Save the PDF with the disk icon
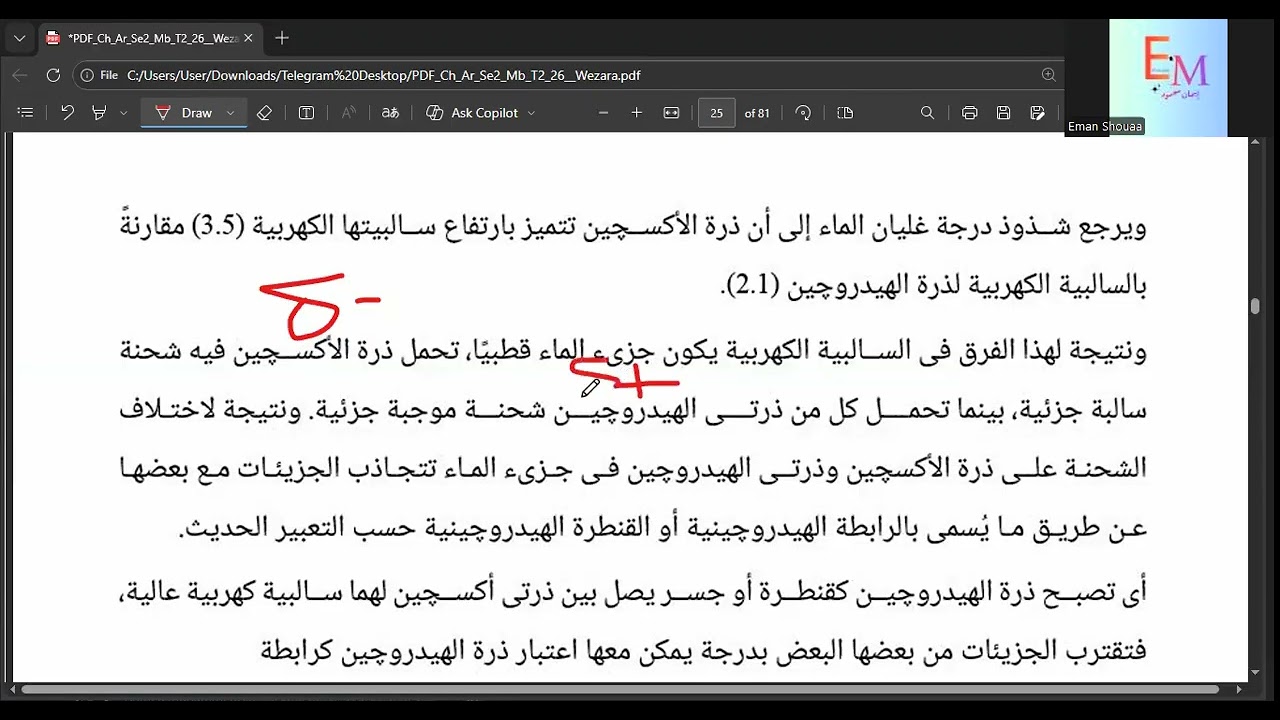The width and height of the screenshot is (1280, 720). [1003, 113]
